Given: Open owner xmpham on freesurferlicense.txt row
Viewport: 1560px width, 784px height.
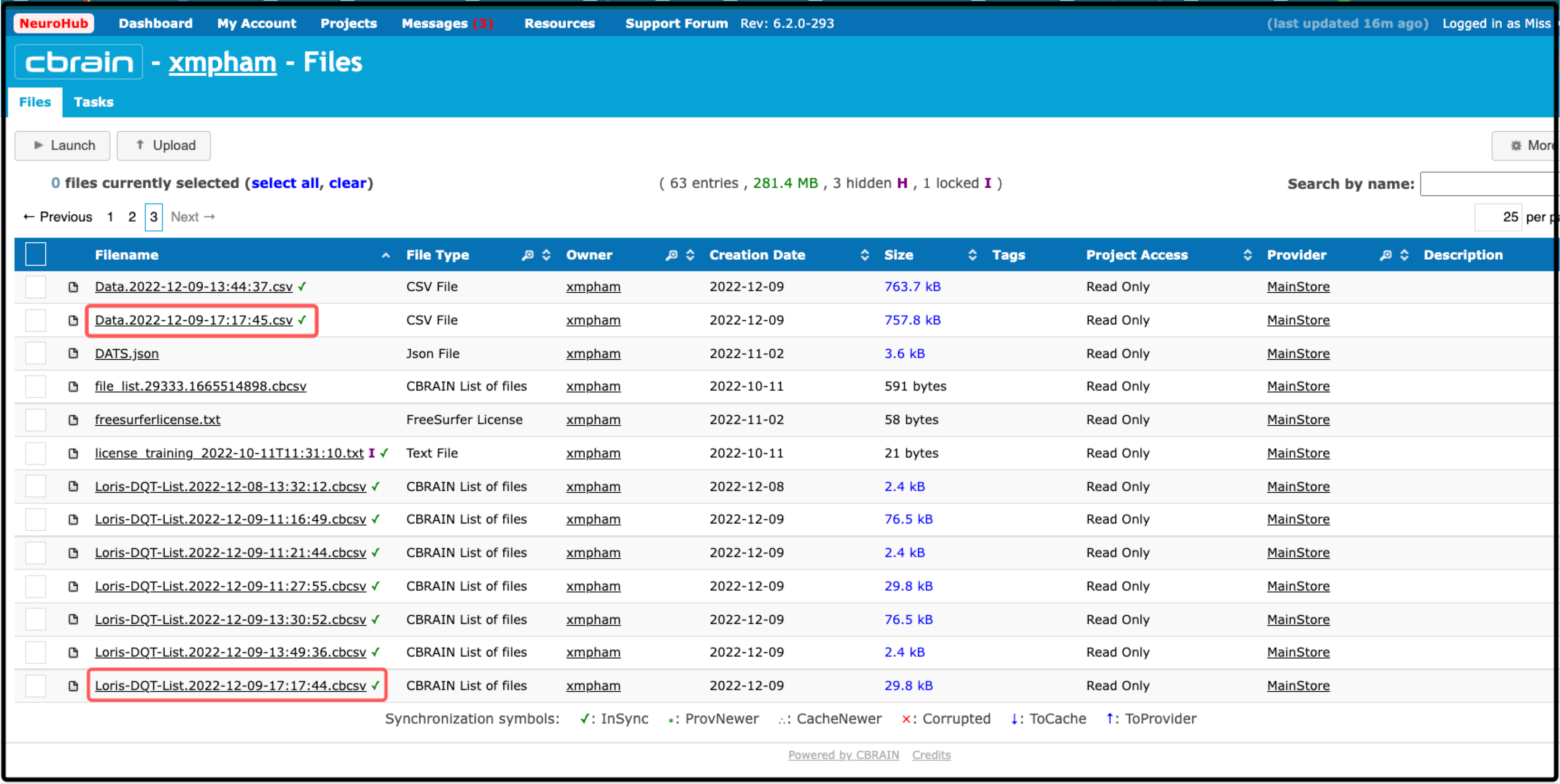Looking at the screenshot, I should click(x=593, y=419).
